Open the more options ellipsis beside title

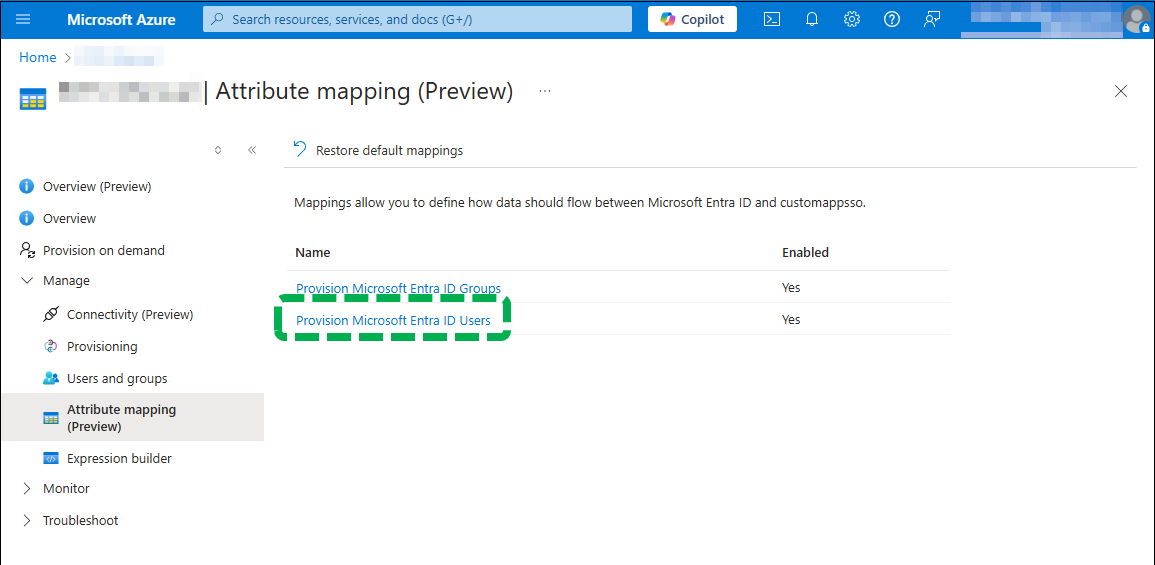coord(545,91)
